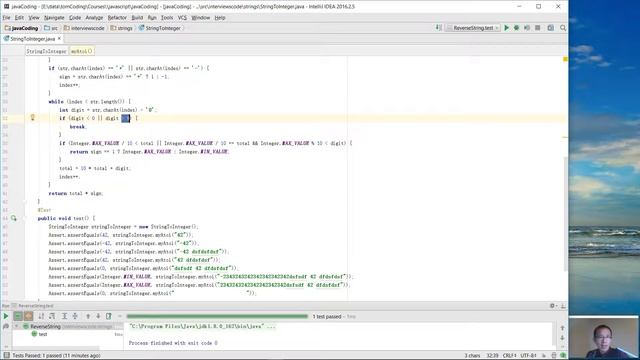Screen dimensions: 640x360
Task: Click javaCoding breadcrumb in navigation bar
Action: pyautogui.click(x=22, y=28)
